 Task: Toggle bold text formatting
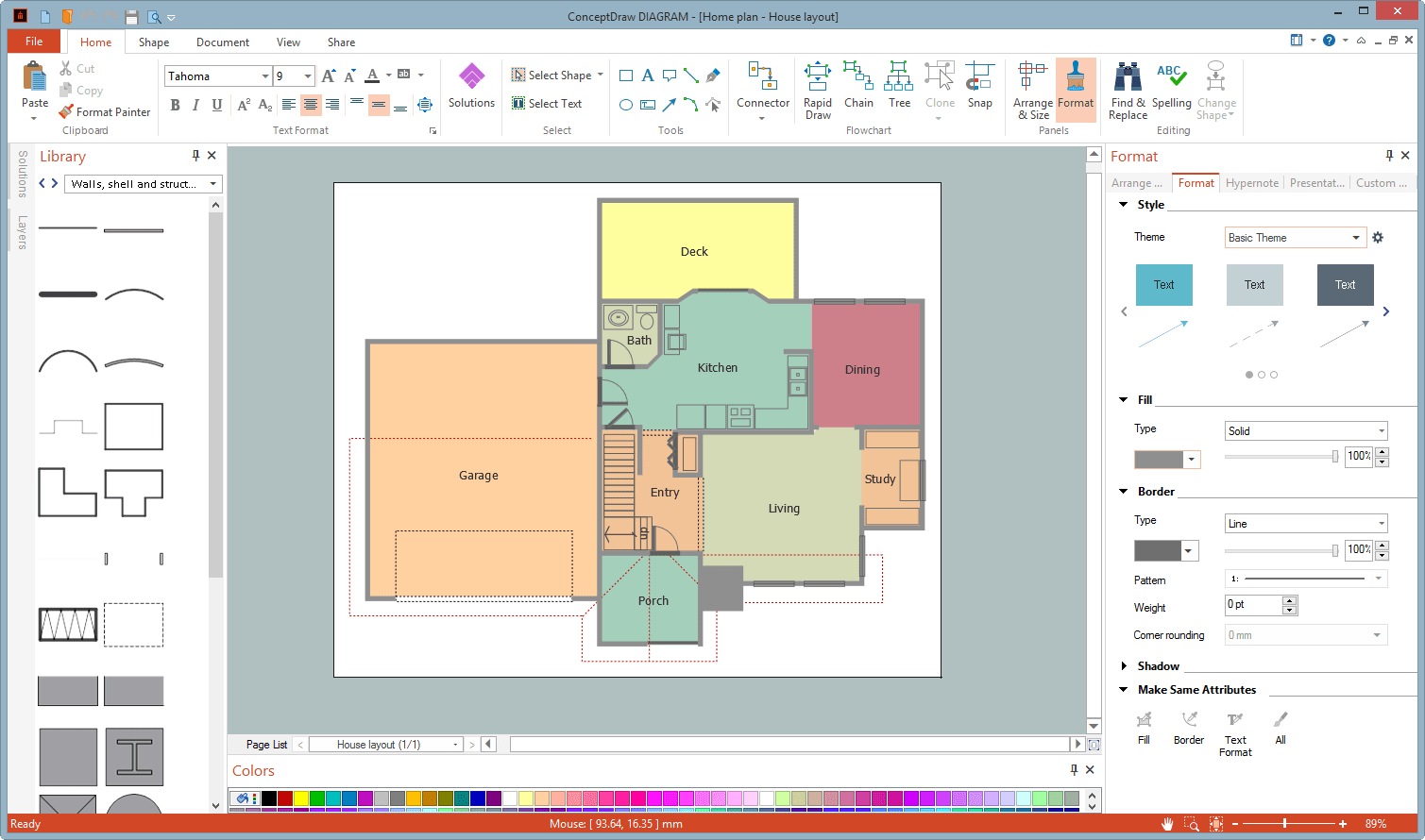[174, 105]
